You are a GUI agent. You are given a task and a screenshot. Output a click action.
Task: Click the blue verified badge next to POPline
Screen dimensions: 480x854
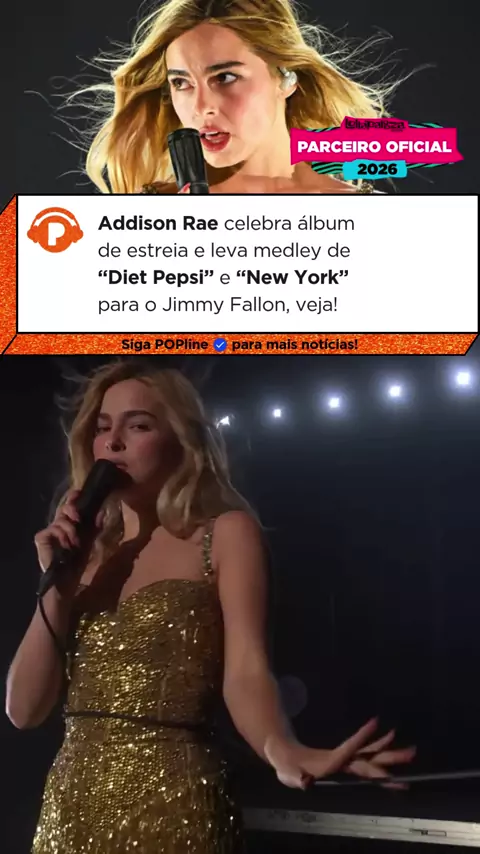[x=220, y=345]
